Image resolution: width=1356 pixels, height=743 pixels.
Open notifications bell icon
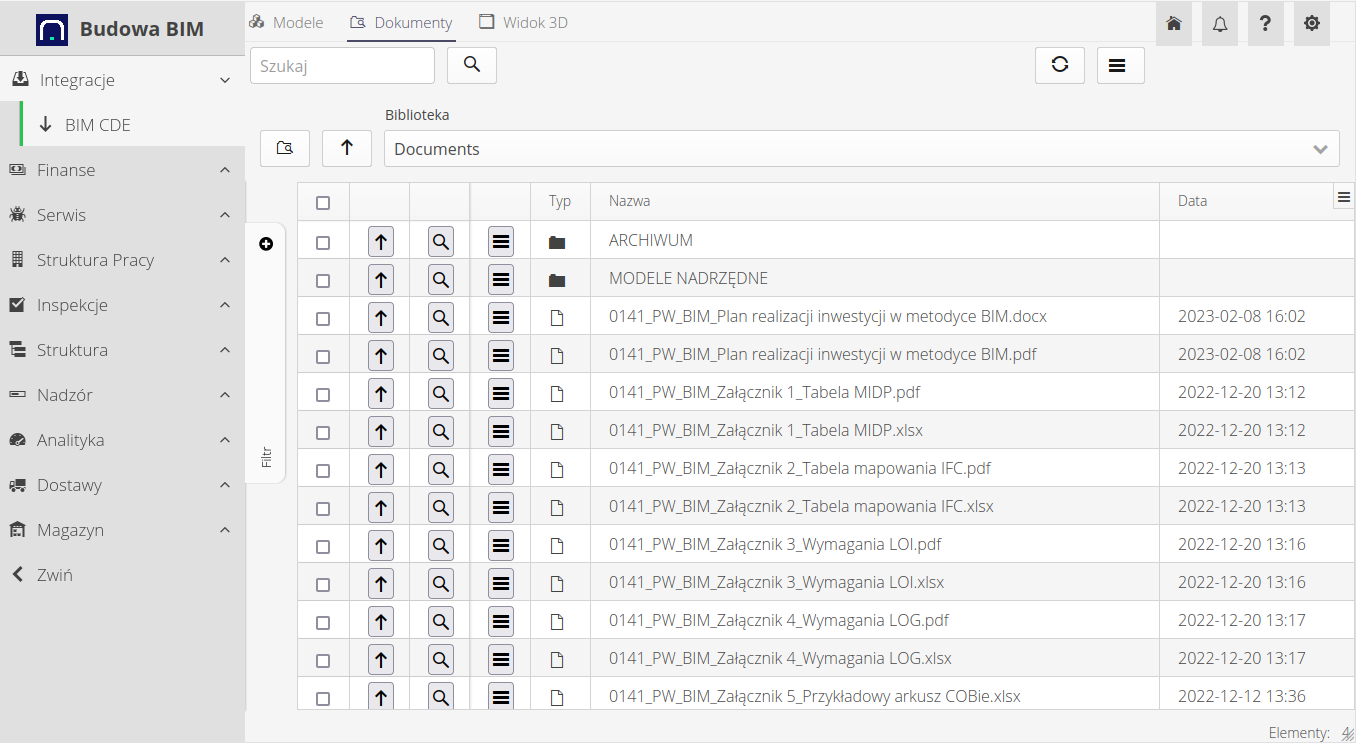click(x=1220, y=24)
